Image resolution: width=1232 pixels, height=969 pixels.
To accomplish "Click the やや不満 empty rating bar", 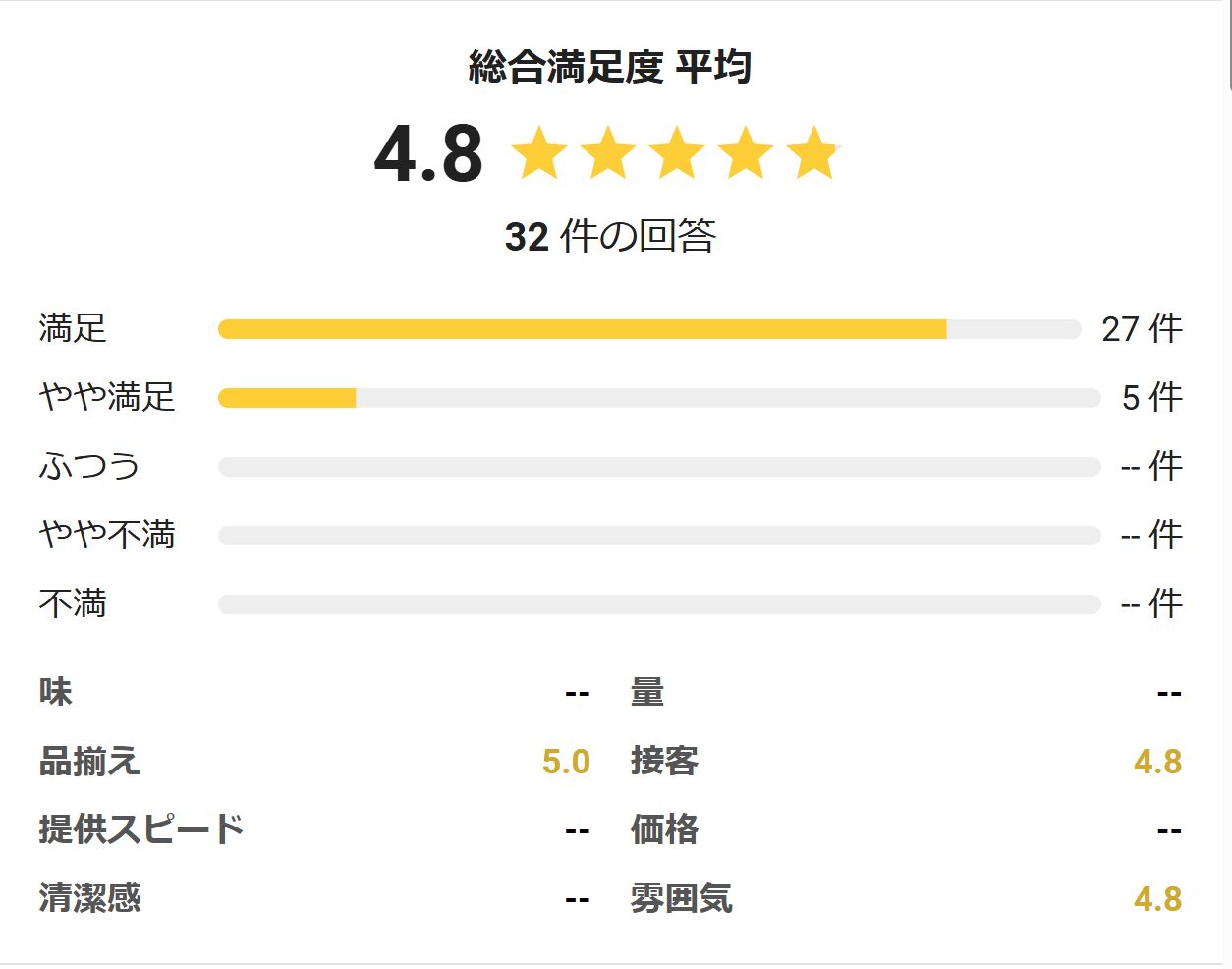I will [659, 536].
